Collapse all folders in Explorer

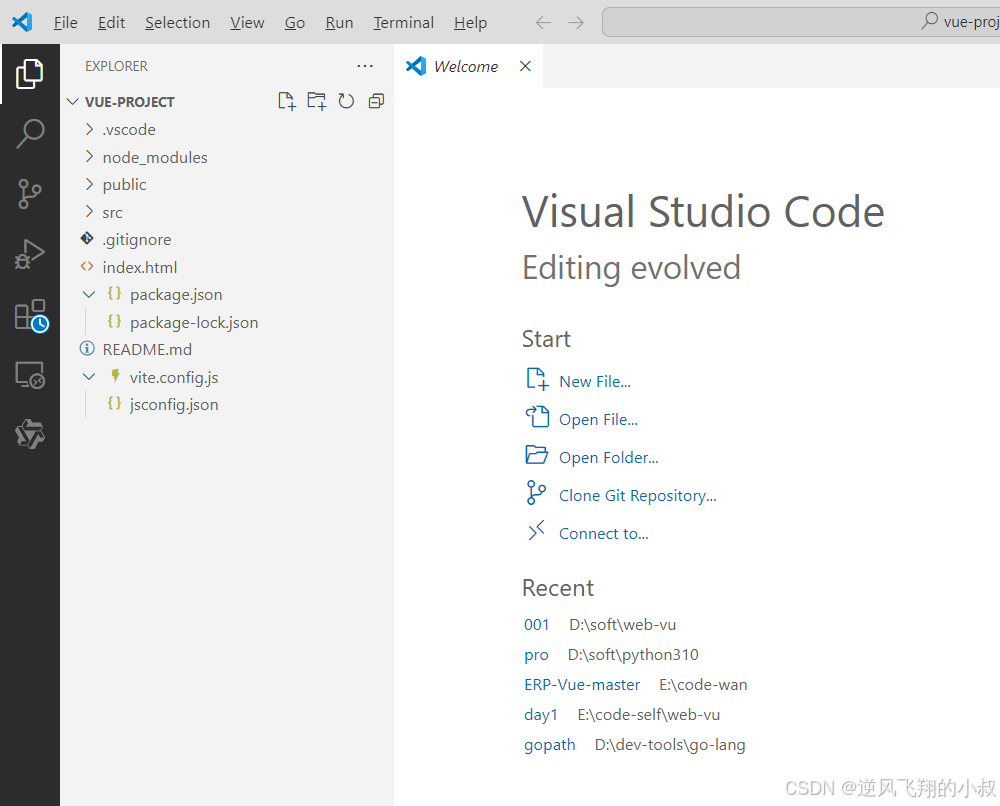[x=376, y=101]
